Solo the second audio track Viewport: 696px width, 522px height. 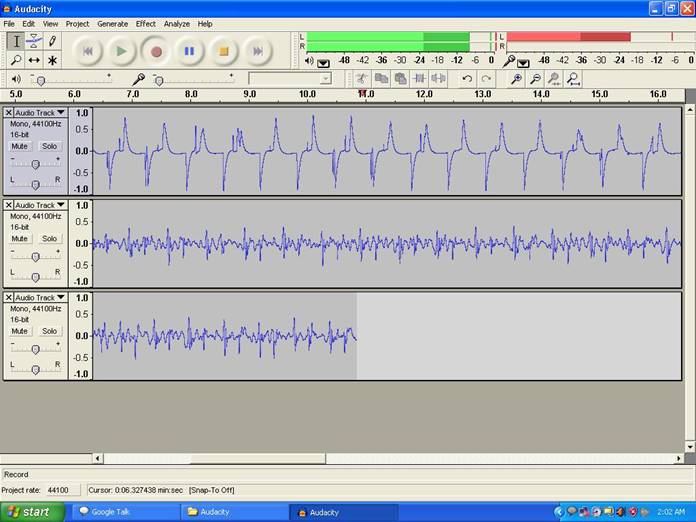49,238
